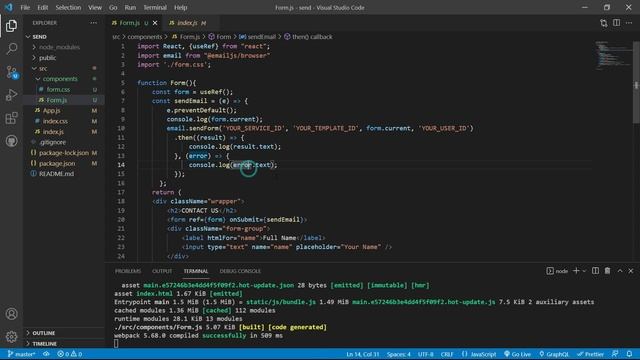Open form.css in explorer

pyautogui.click(x=63, y=89)
